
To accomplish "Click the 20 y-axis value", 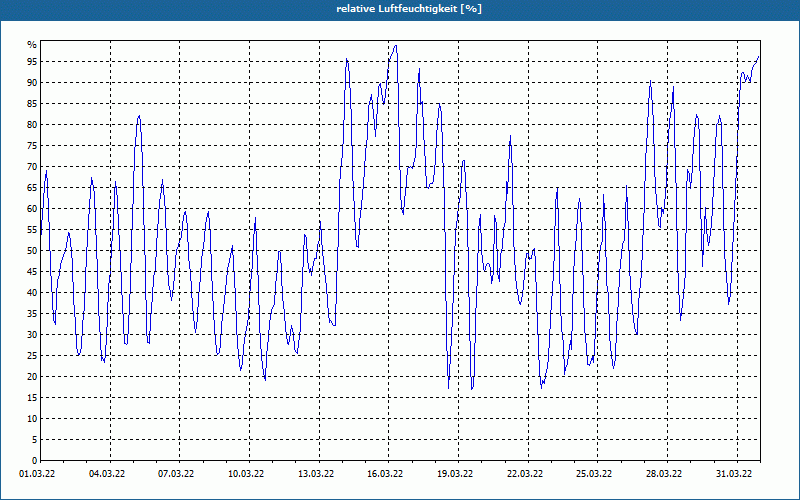I will point(32,377).
